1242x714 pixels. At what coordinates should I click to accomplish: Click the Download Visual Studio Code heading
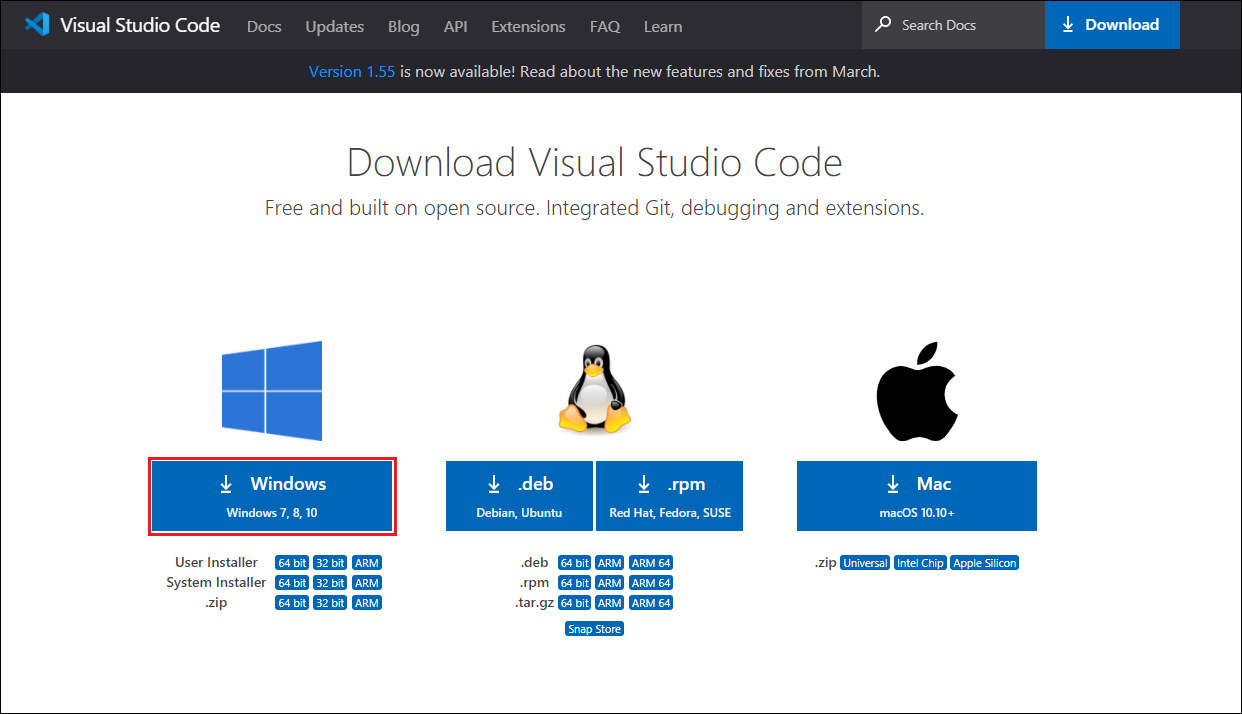coord(594,162)
